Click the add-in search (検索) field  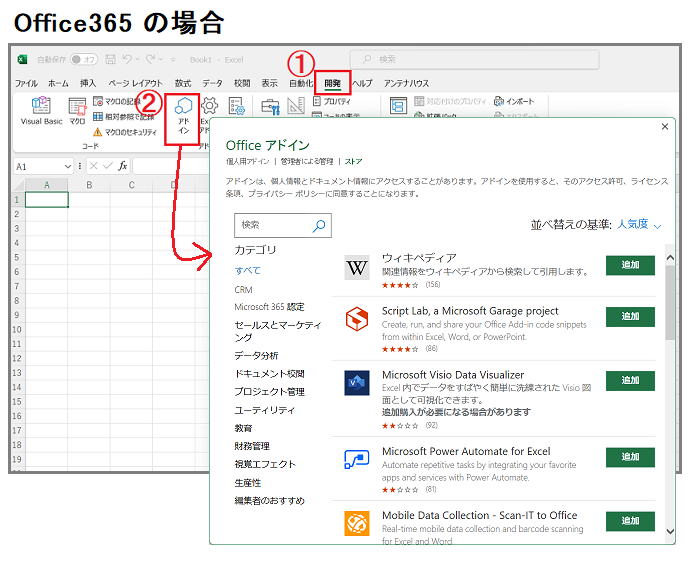point(283,225)
